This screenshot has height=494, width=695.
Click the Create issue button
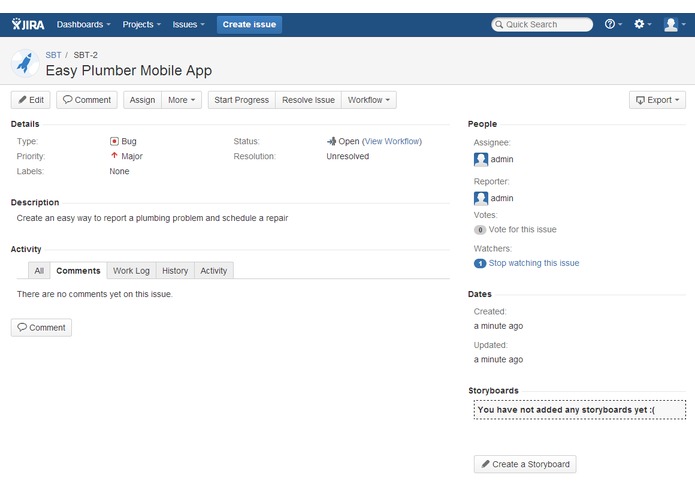[x=249, y=24]
